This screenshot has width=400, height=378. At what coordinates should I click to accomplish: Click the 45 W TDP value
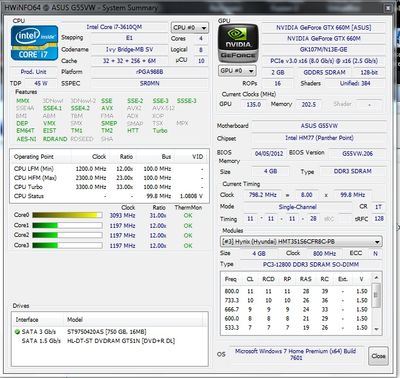point(41,83)
